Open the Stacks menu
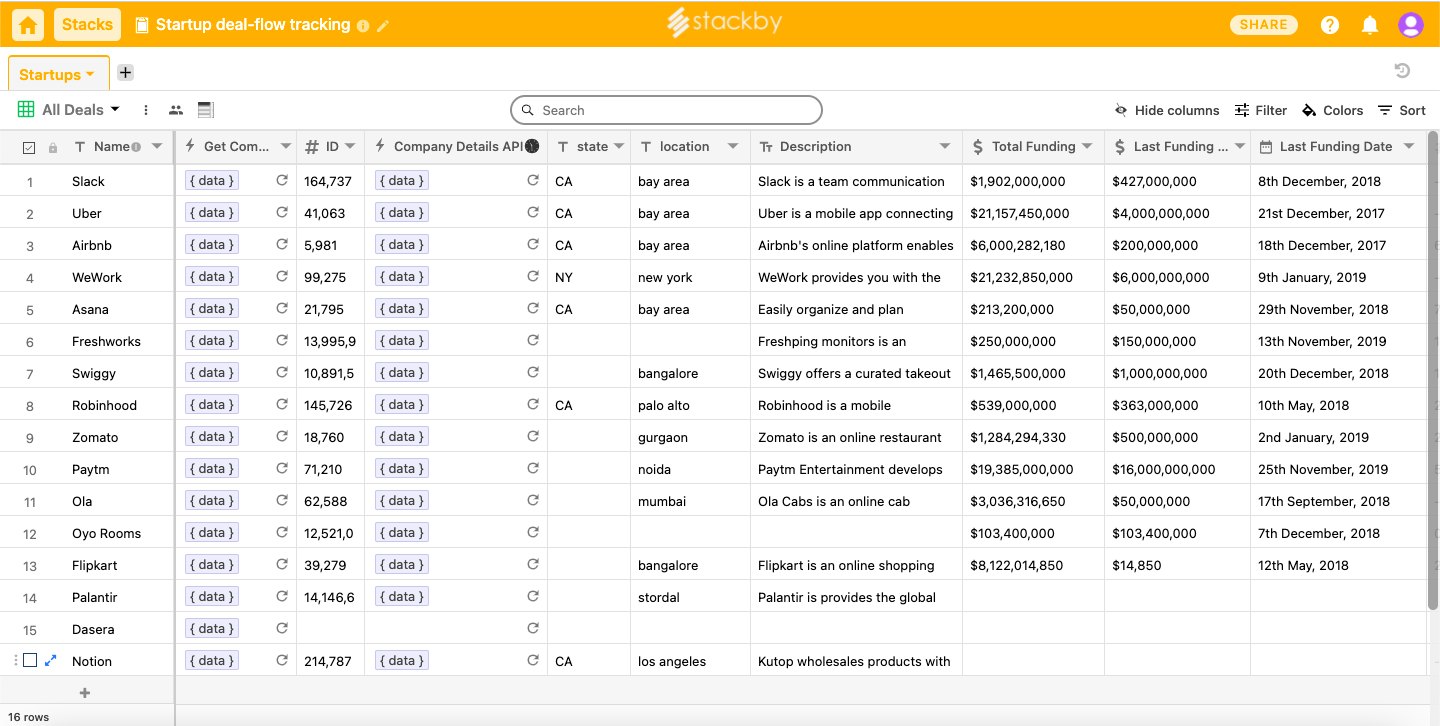The height and width of the screenshot is (726, 1440). point(87,25)
